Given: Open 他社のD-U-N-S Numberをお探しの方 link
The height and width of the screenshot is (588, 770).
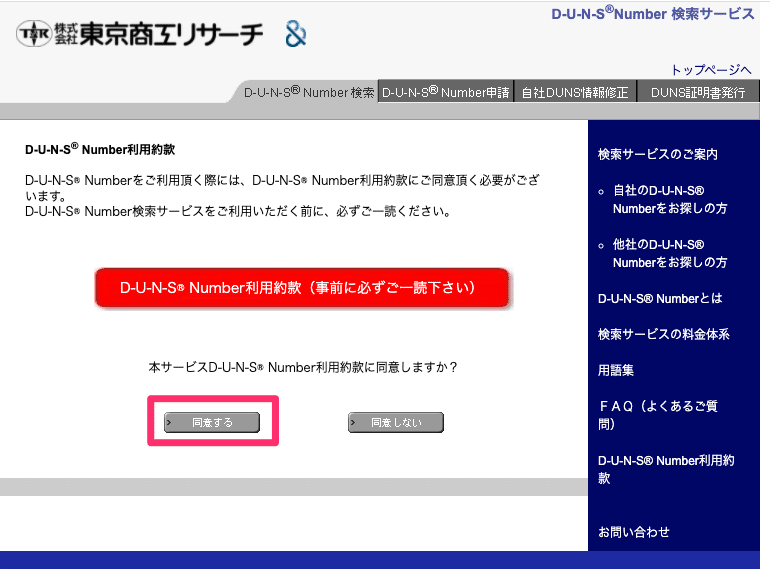Looking at the screenshot, I should click(670, 253).
